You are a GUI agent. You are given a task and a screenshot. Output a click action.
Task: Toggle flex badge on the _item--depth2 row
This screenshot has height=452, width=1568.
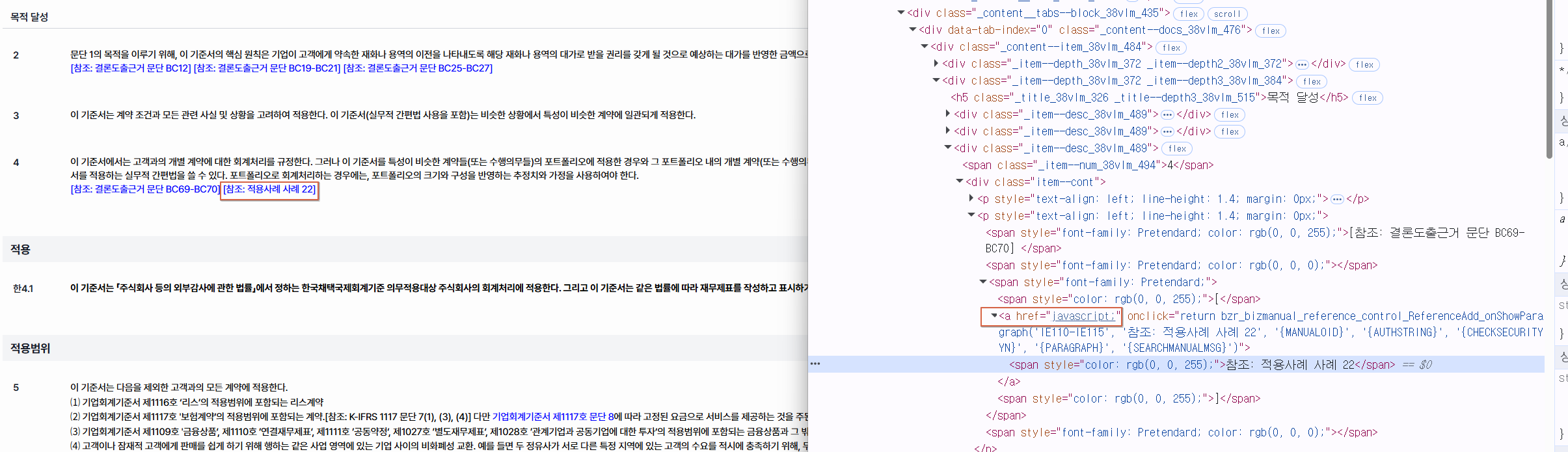tap(1365, 64)
